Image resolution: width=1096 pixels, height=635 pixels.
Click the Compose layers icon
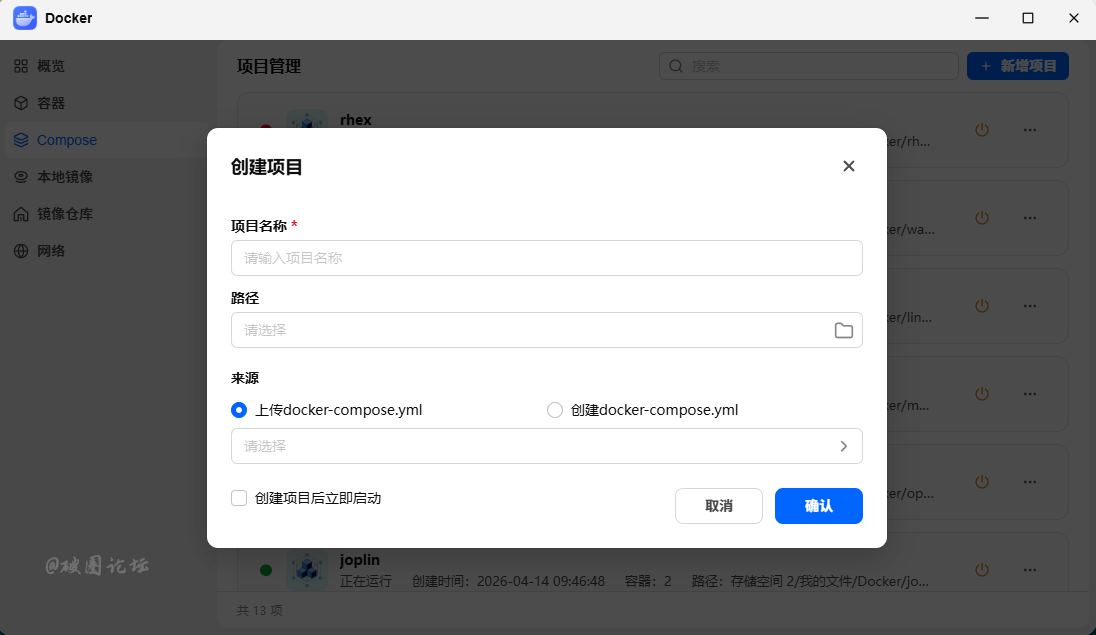[x=21, y=140]
